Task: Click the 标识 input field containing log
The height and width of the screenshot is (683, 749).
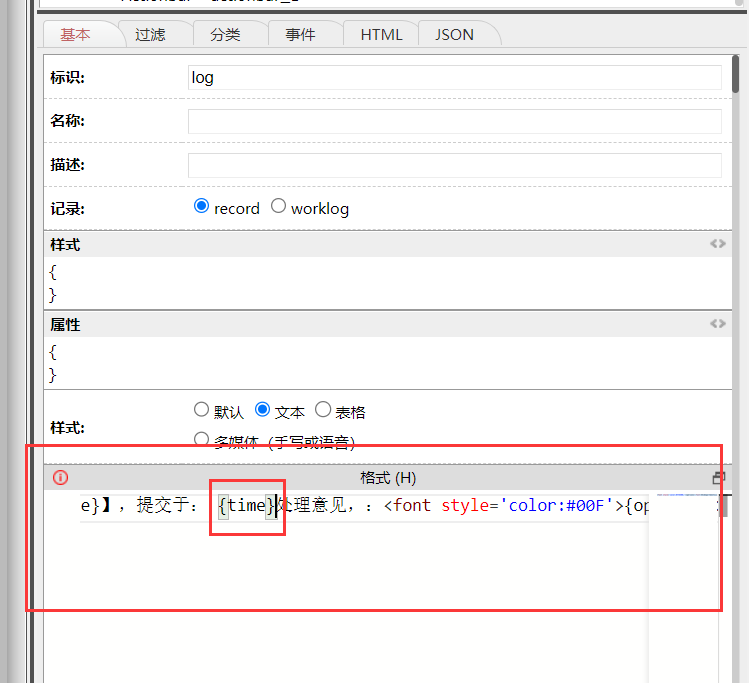Action: (x=454, y=77)
